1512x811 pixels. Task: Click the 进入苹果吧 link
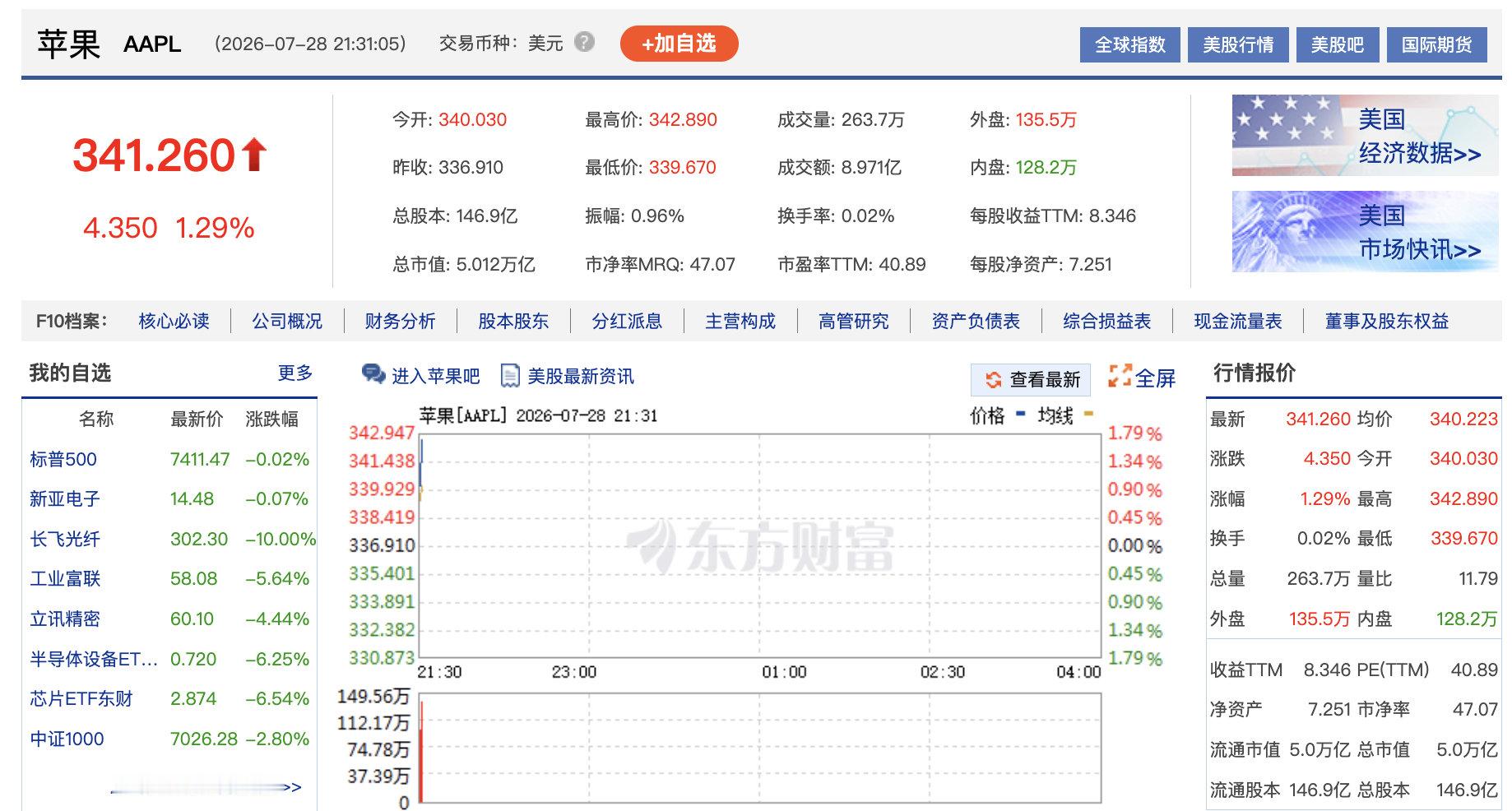tap(435, 376)
